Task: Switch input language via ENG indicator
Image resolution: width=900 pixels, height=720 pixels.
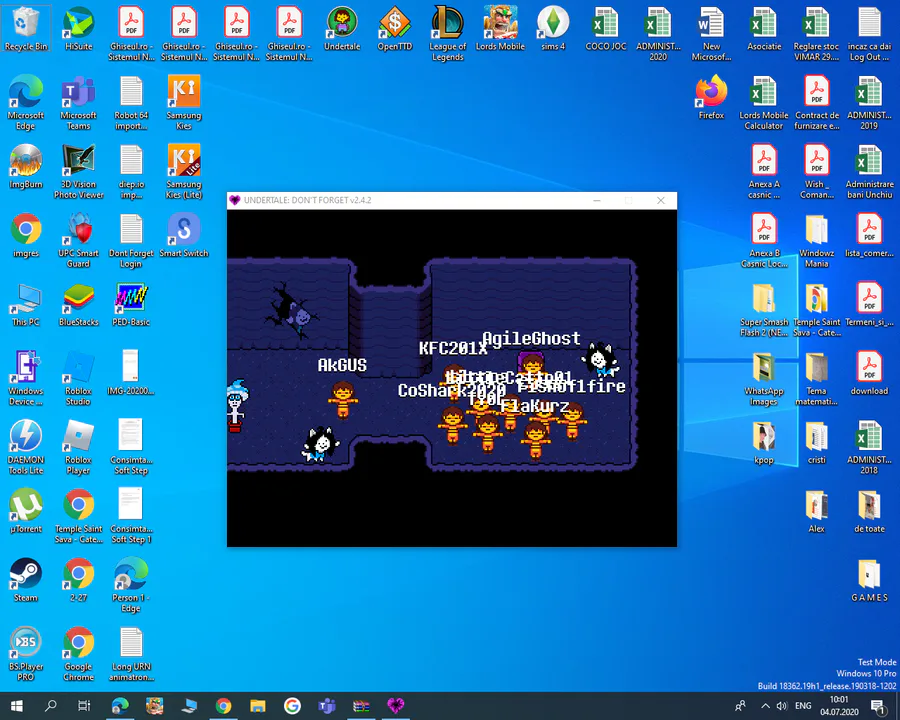Action: (x=803, y=706)
